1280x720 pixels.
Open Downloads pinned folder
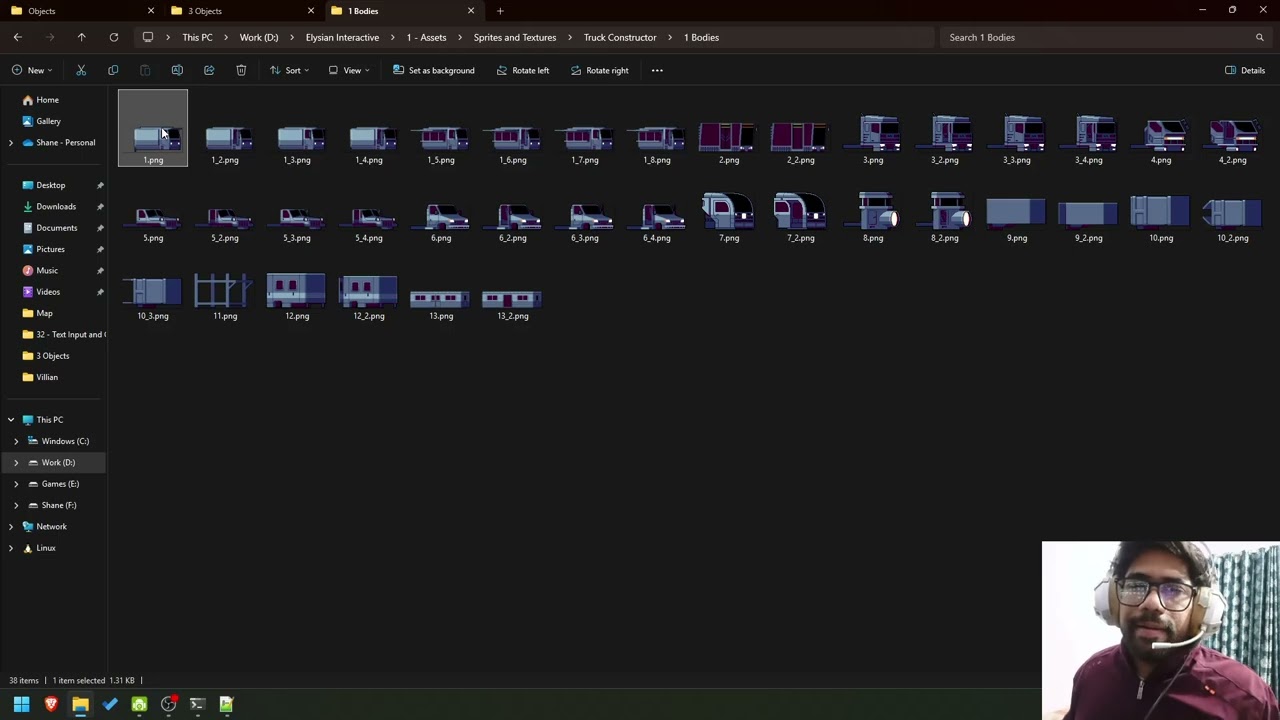(x=54, y=206)
